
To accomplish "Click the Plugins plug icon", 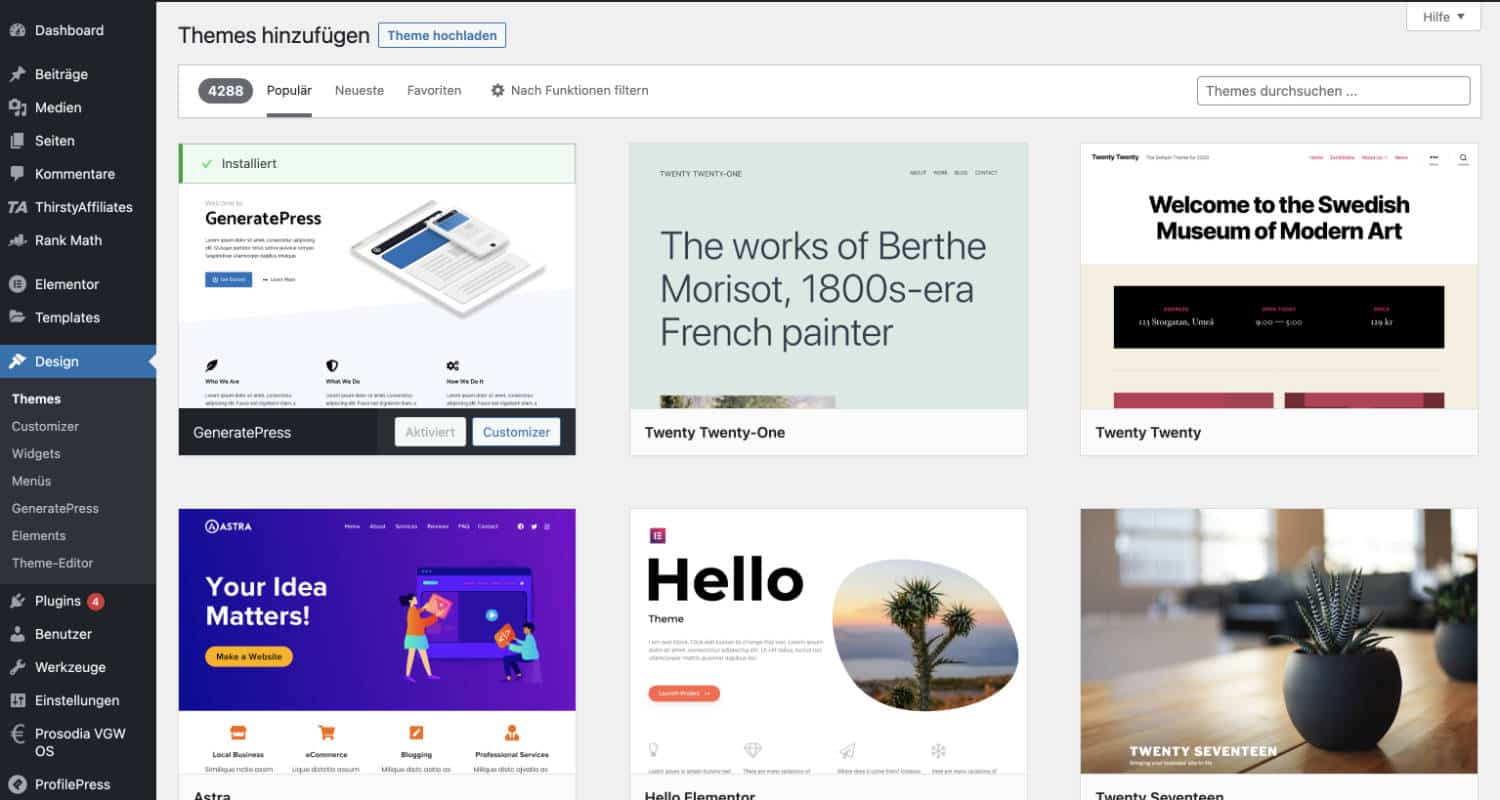I will click(17, 601).
